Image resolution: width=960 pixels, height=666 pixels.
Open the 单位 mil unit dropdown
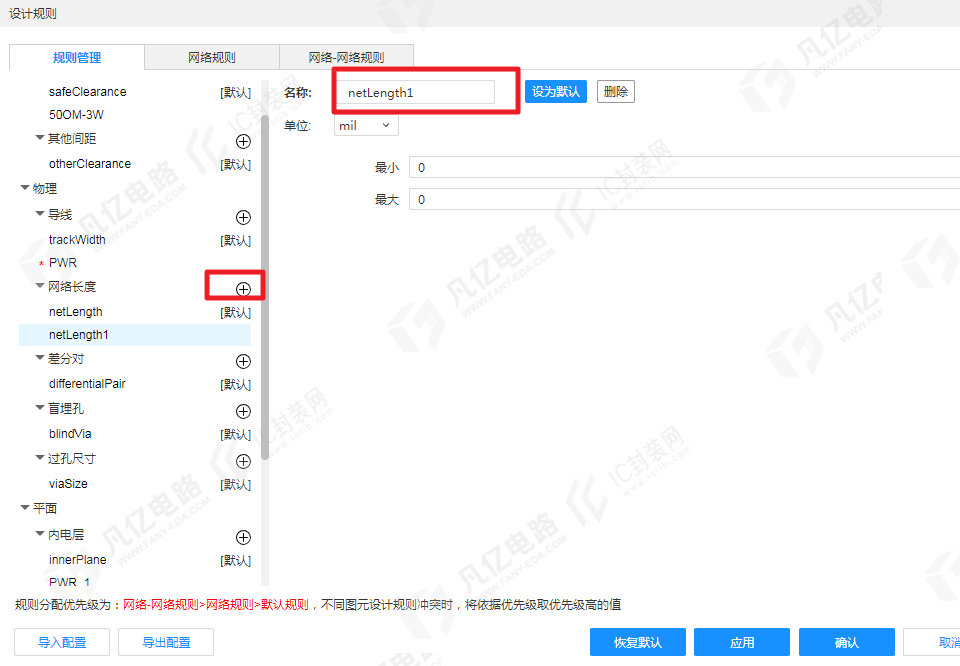pyautogui.click(x=366, y=125)
